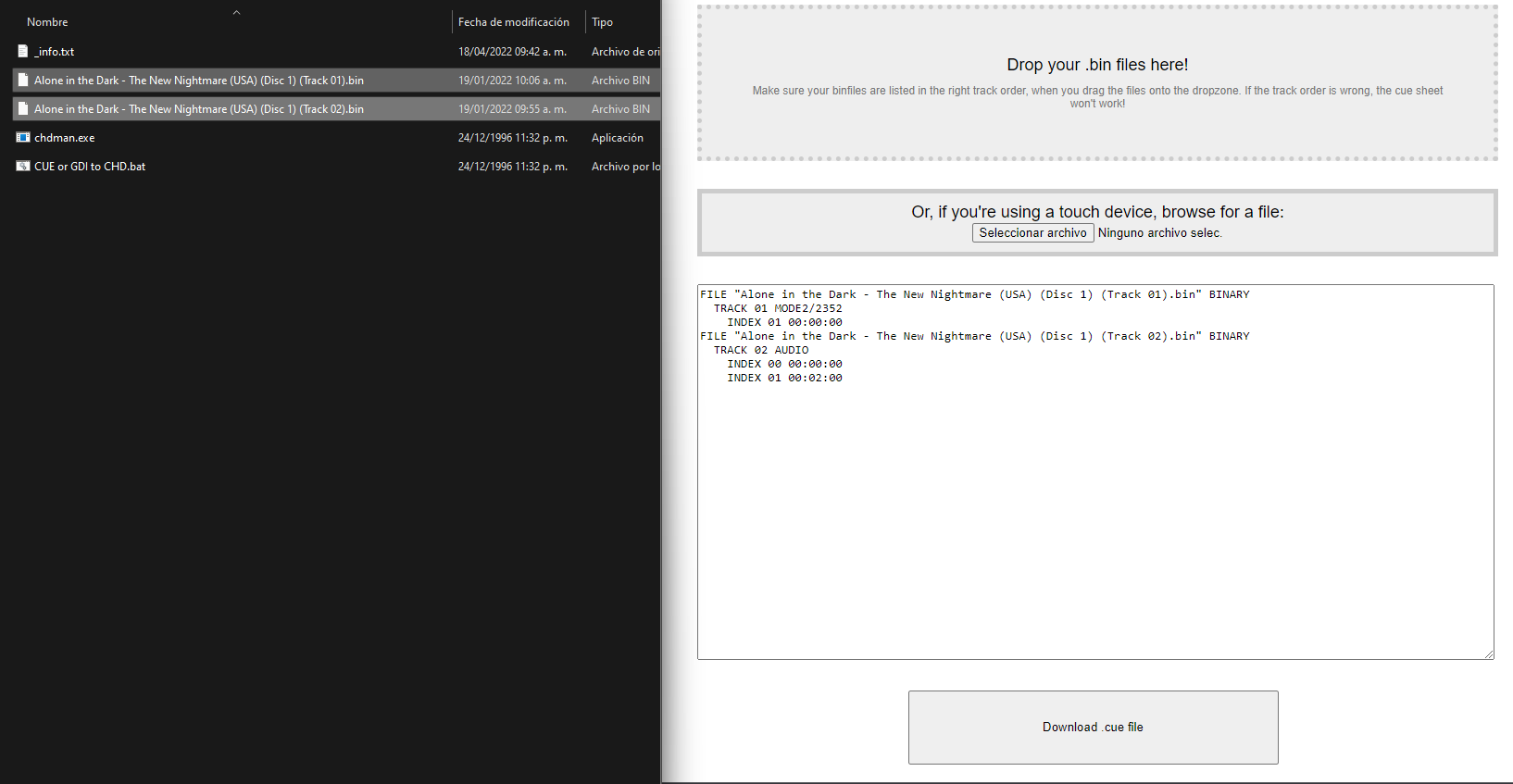Image resolution: width=1513 pixels, height=784 pixels.
Task: Select the _info.txt file name
Action: coord(55,52)
